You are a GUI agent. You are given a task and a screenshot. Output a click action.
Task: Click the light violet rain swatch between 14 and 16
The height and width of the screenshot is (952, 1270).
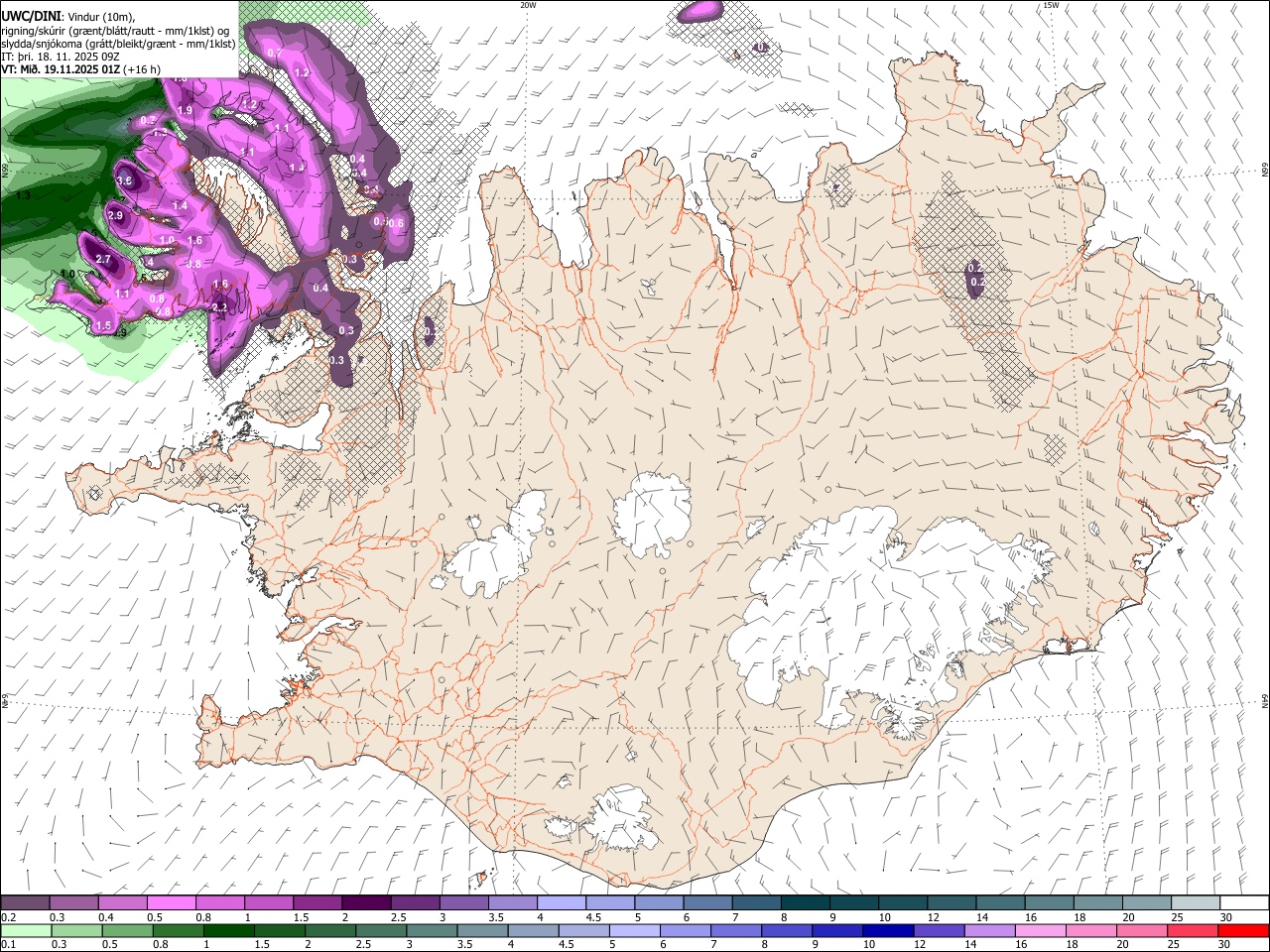(991, 930)
